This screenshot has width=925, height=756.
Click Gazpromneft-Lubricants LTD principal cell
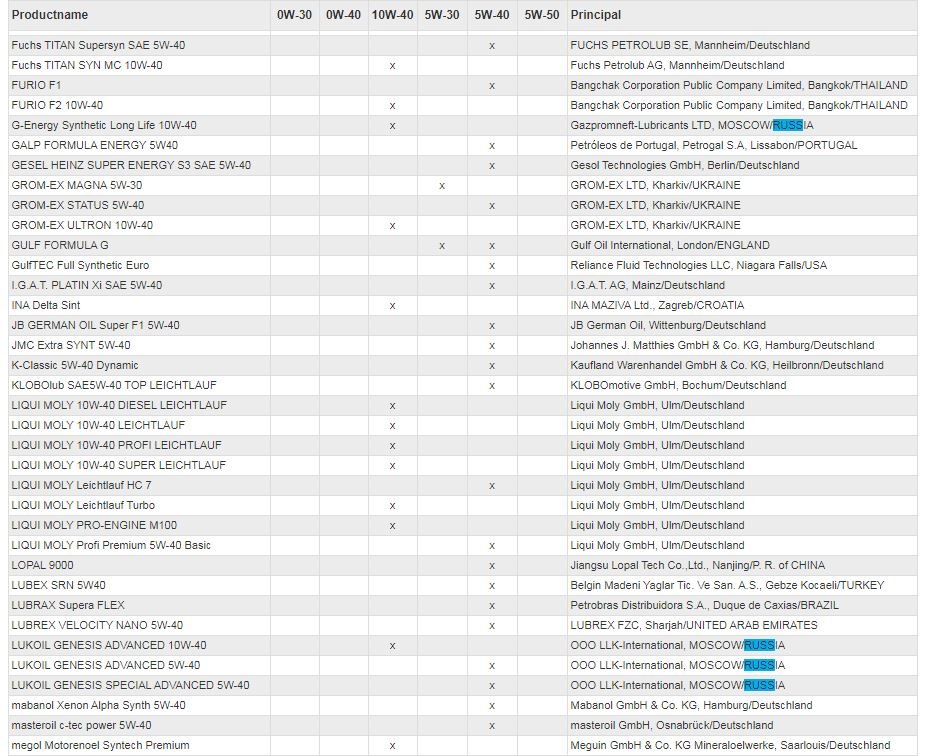[x=692, y=126]
